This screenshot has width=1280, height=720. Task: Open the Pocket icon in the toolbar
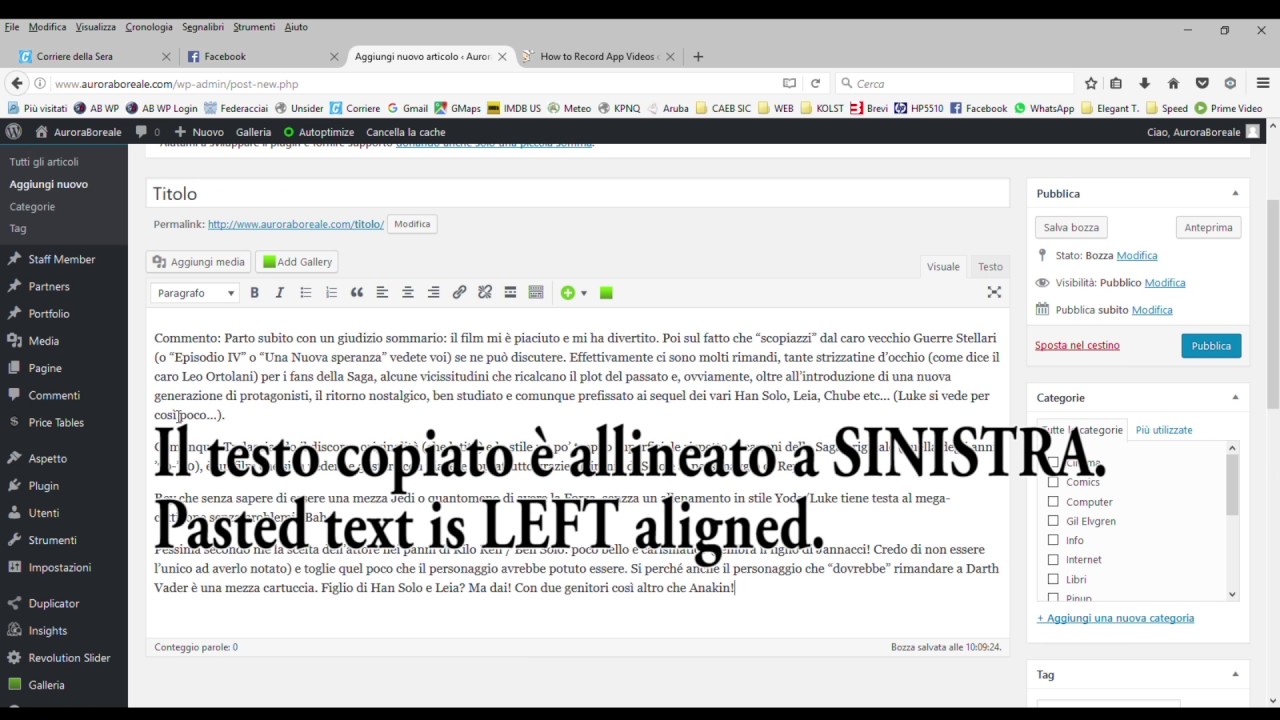click(1202, 84)
